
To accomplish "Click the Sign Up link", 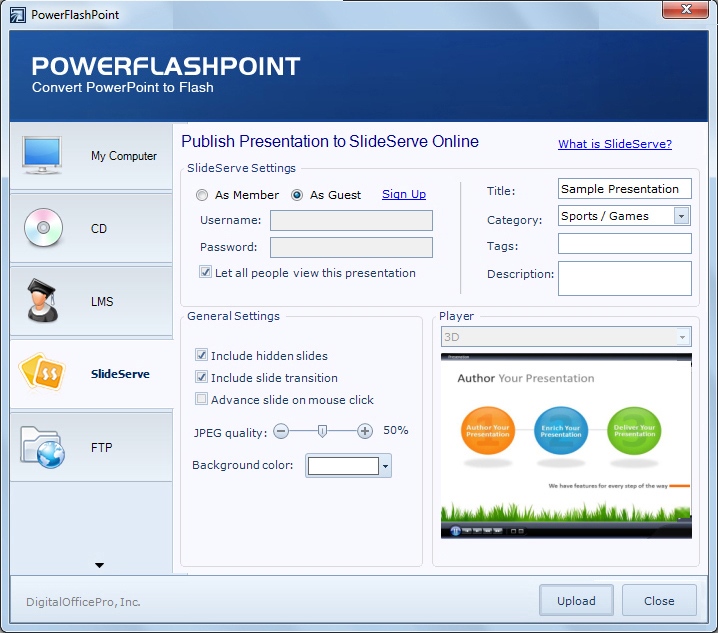I will (x=404, y=194).
